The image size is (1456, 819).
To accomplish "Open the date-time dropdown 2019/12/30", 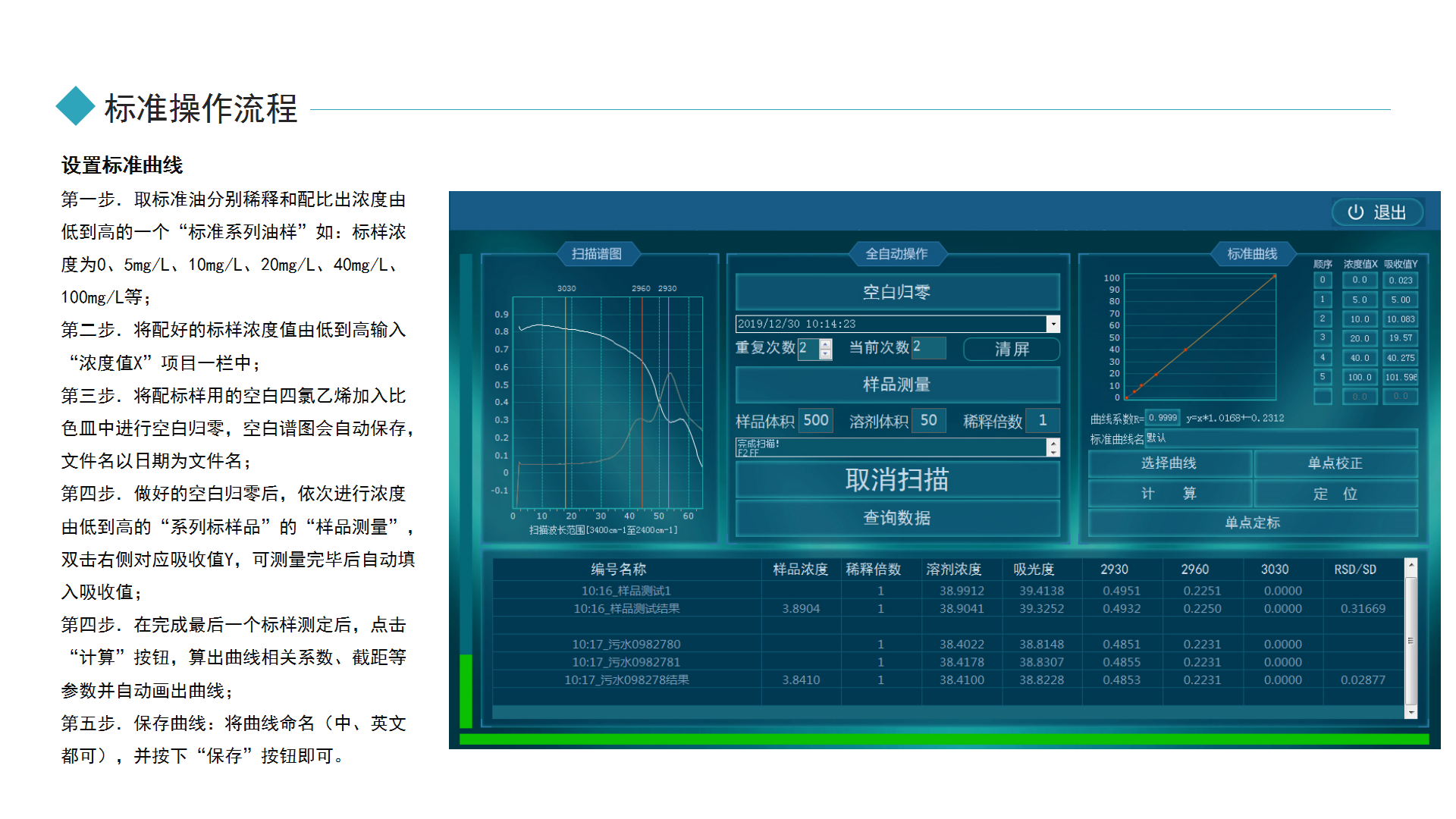I will (1053, 324).
